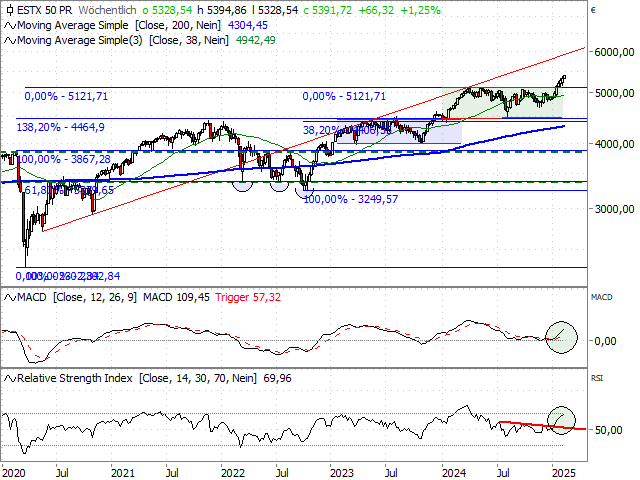Screen dimensions: 640x480
Task: Click the left 0,00% - 5121,71 Fibonacci label
Action: pos(66,96)
